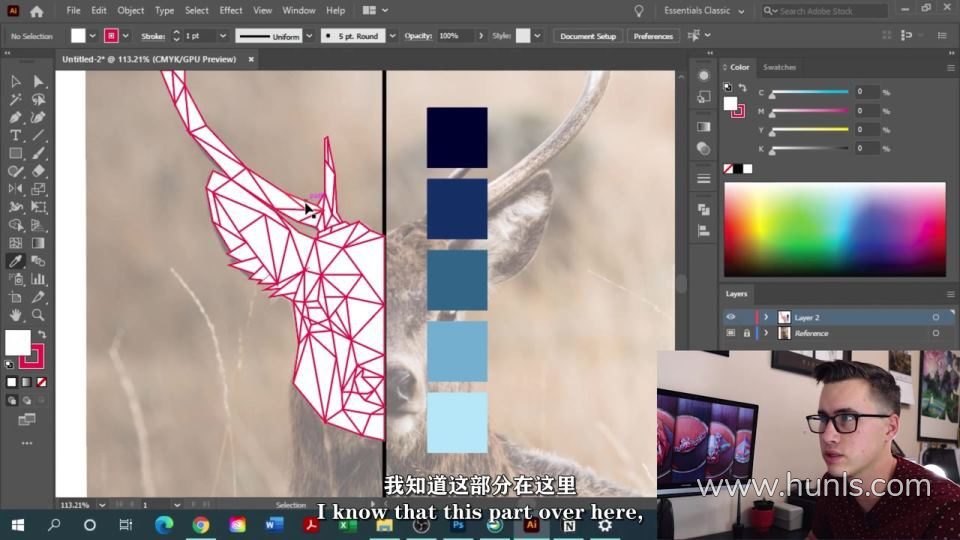Open the Style dropdown arrow

[537, 36]
